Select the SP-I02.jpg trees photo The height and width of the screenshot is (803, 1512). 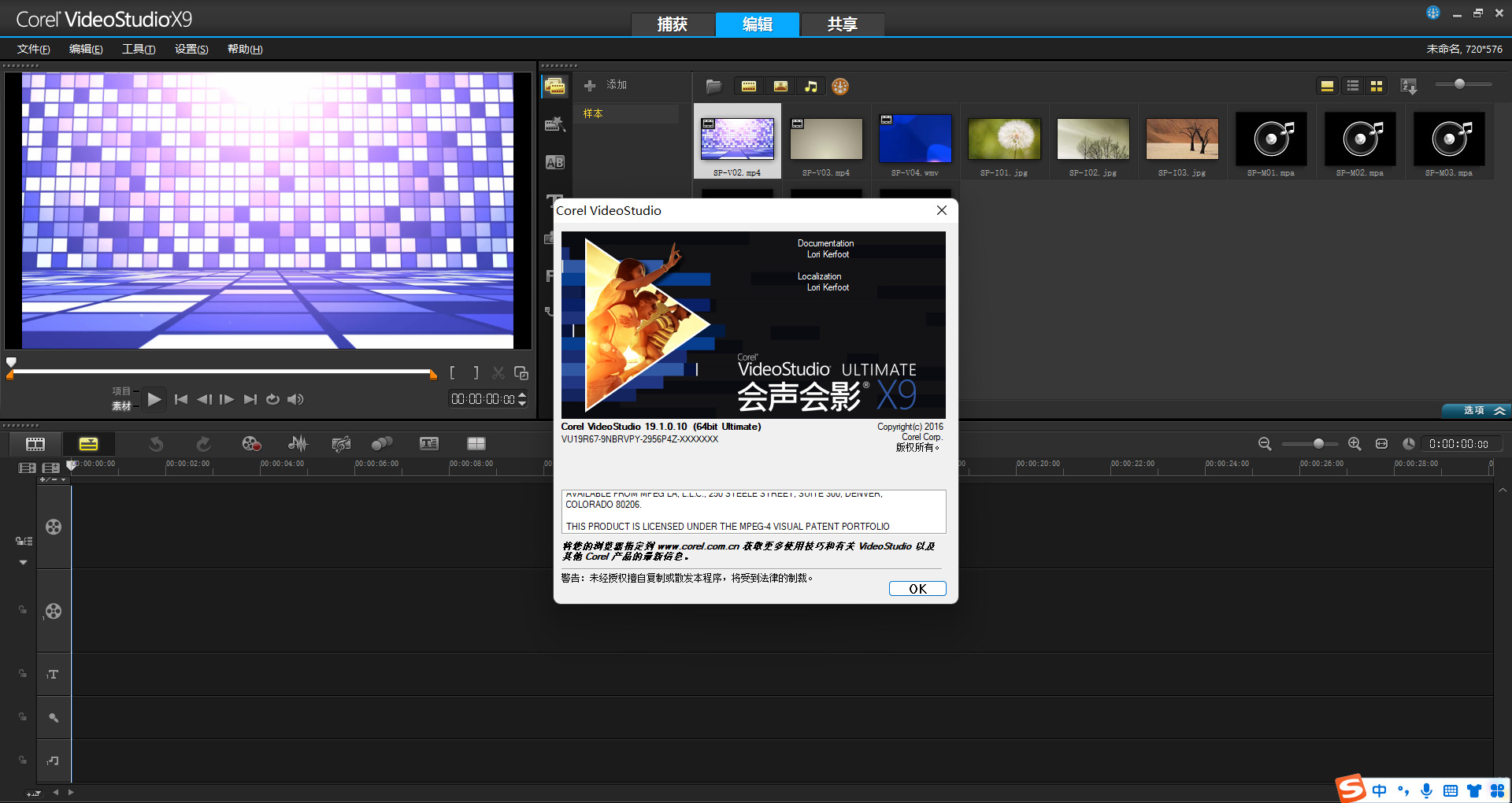1093,142
